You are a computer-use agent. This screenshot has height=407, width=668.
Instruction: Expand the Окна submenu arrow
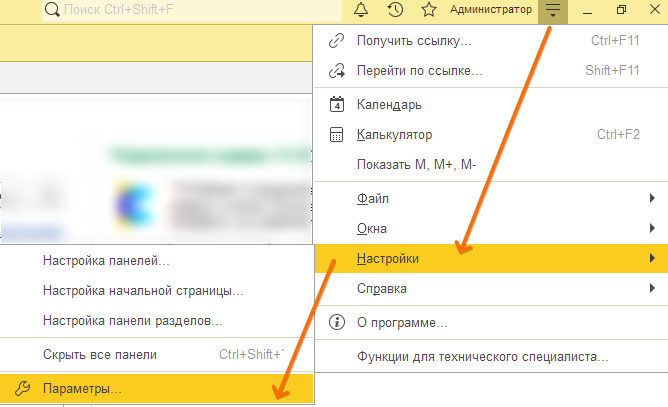point(651,229)
